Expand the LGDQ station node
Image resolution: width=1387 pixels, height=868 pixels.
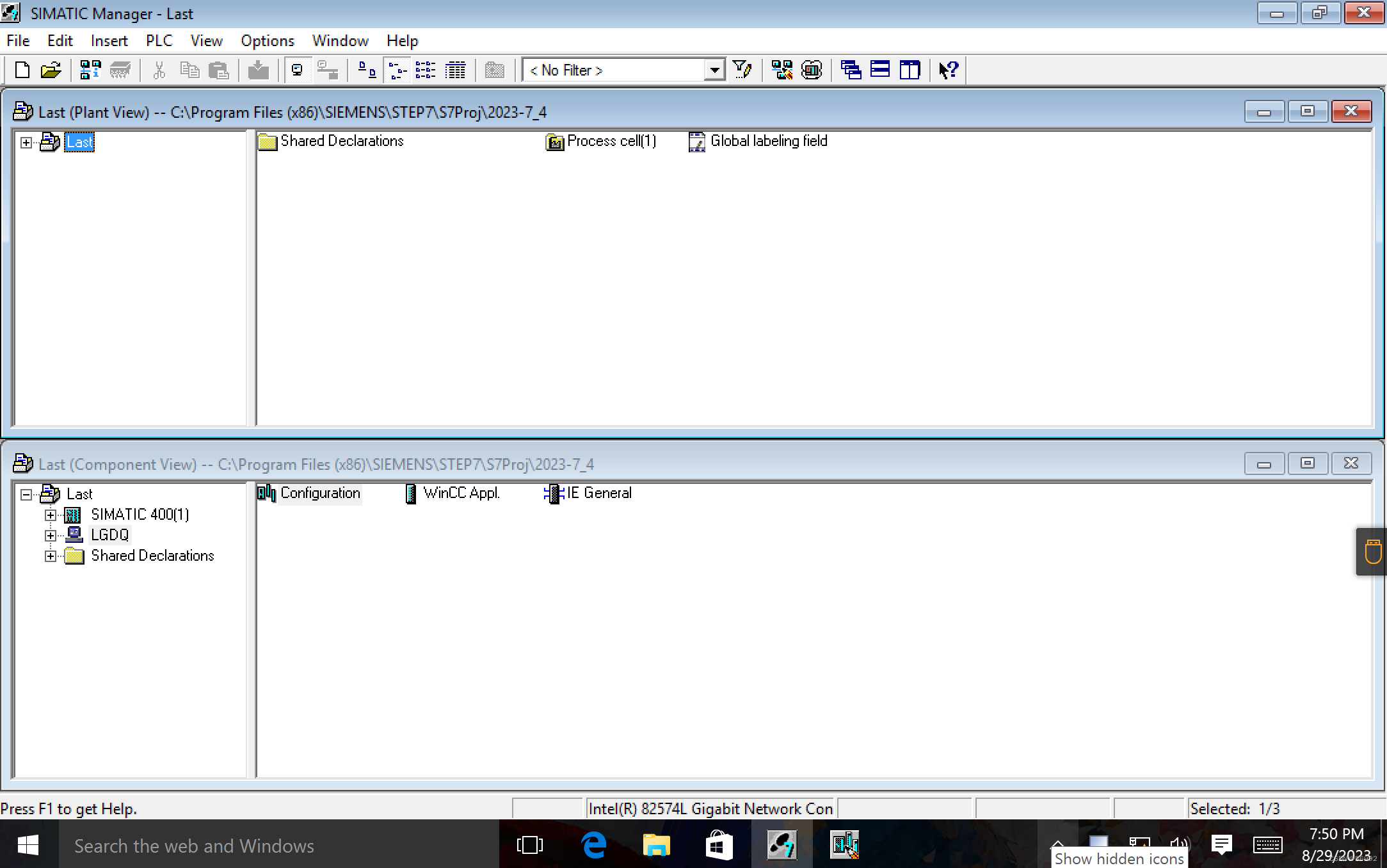click(51, 535)
